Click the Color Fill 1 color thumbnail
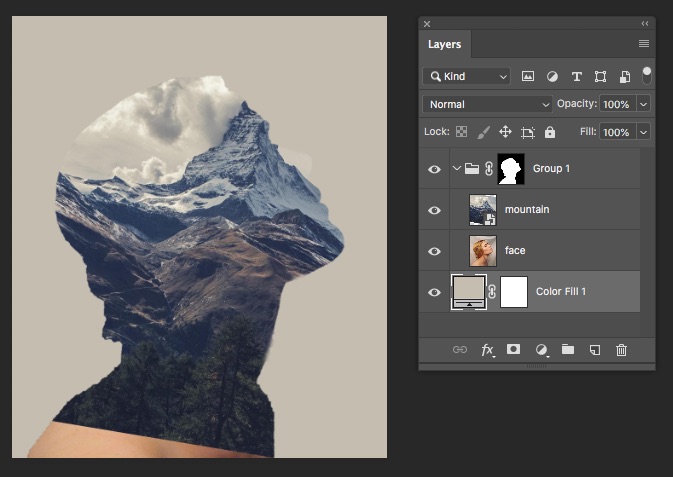The image size is (673, 477). pyautogui.click(x=469, y=291)
